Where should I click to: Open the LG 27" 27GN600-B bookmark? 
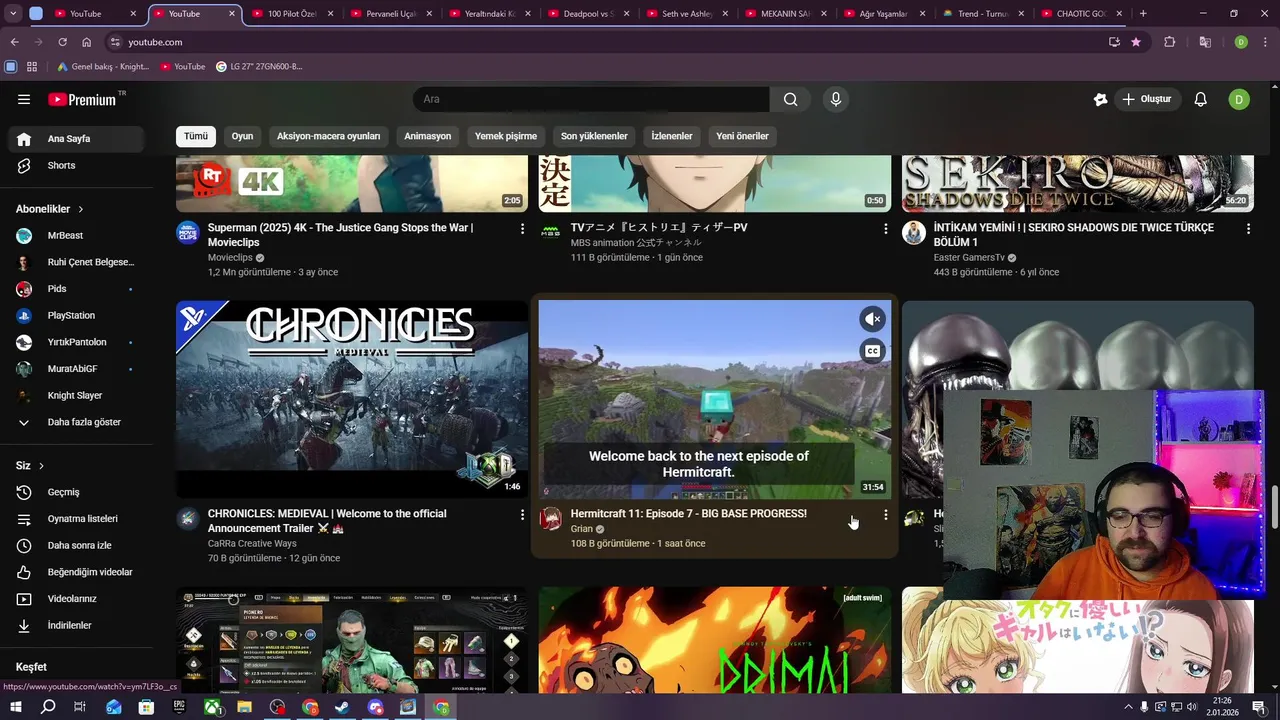click(x=259, y=67)
